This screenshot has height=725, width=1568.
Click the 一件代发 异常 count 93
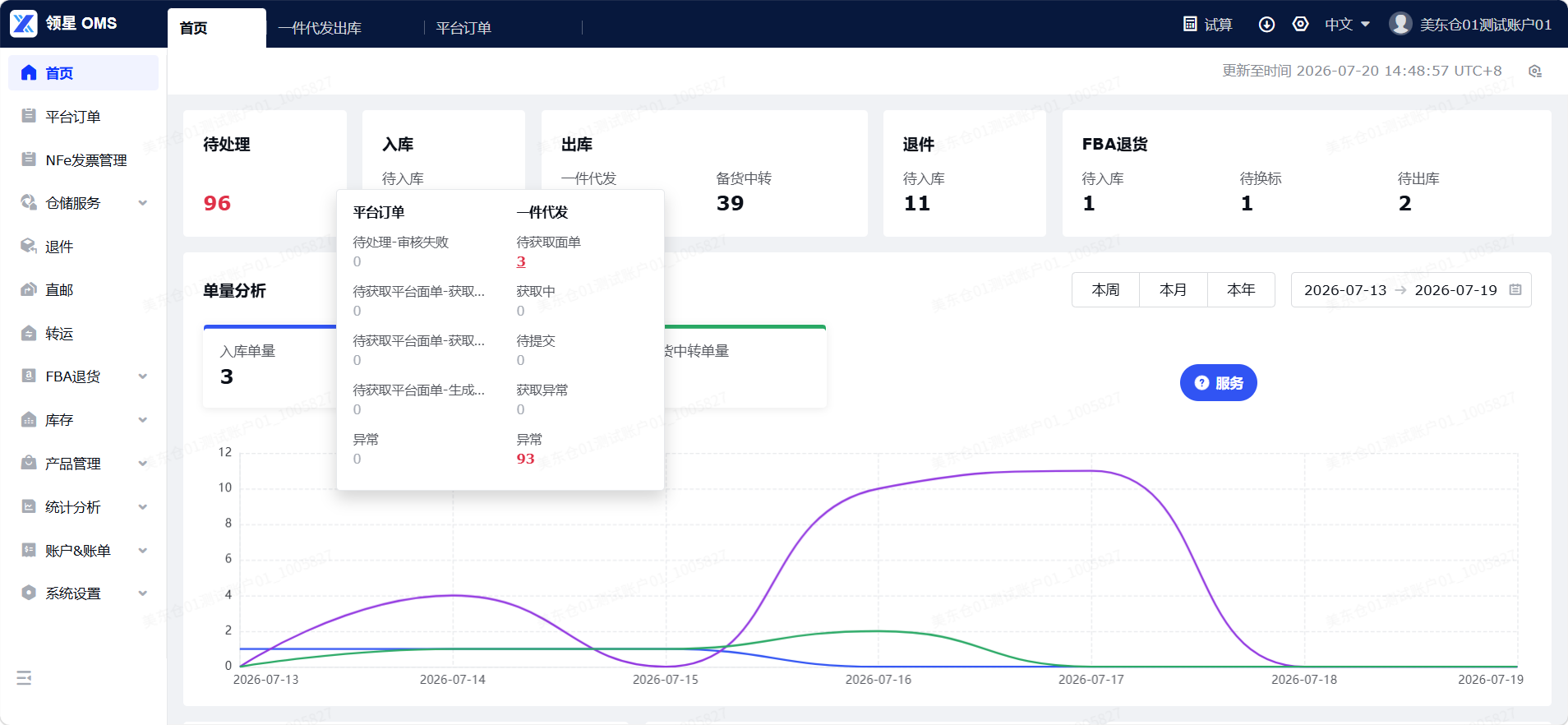tap(525, 459)
